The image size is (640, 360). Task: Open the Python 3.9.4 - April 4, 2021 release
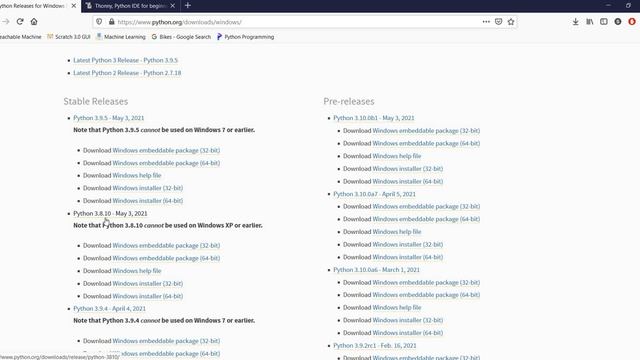[x=109, y=309]
